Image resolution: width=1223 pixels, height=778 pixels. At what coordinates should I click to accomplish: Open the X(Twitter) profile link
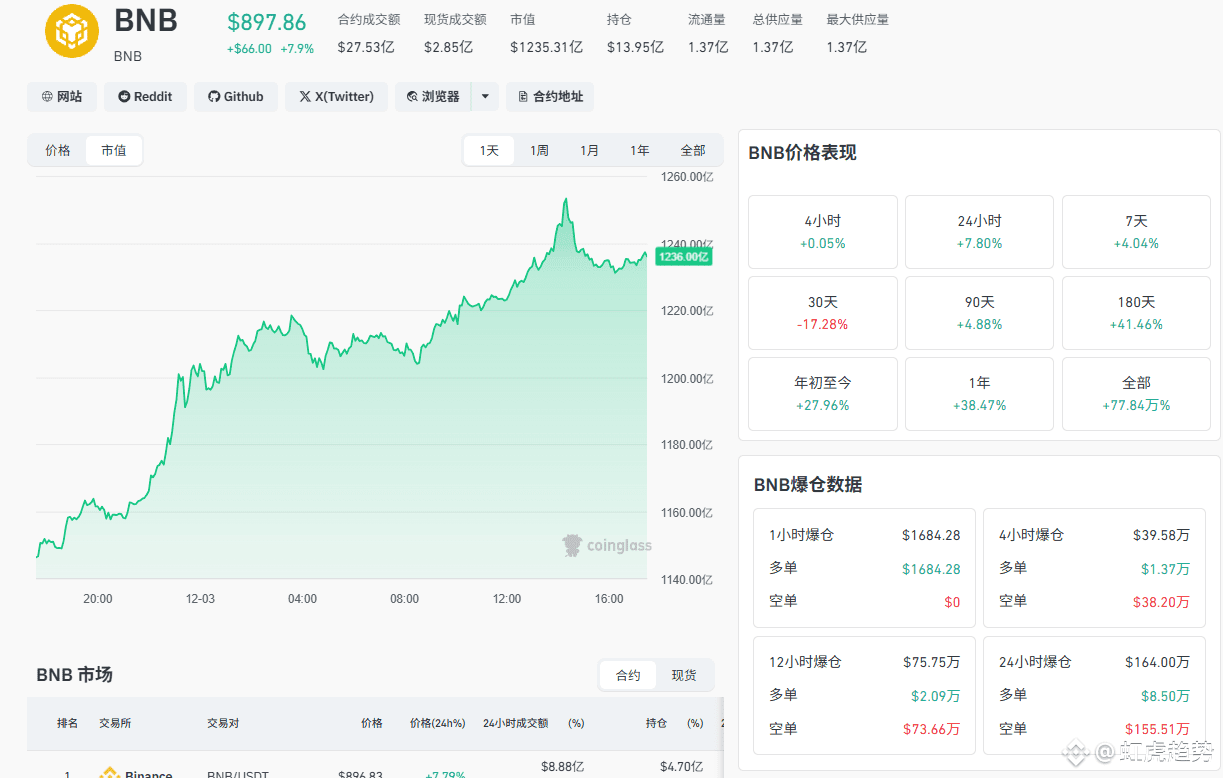tap(336, 97)
